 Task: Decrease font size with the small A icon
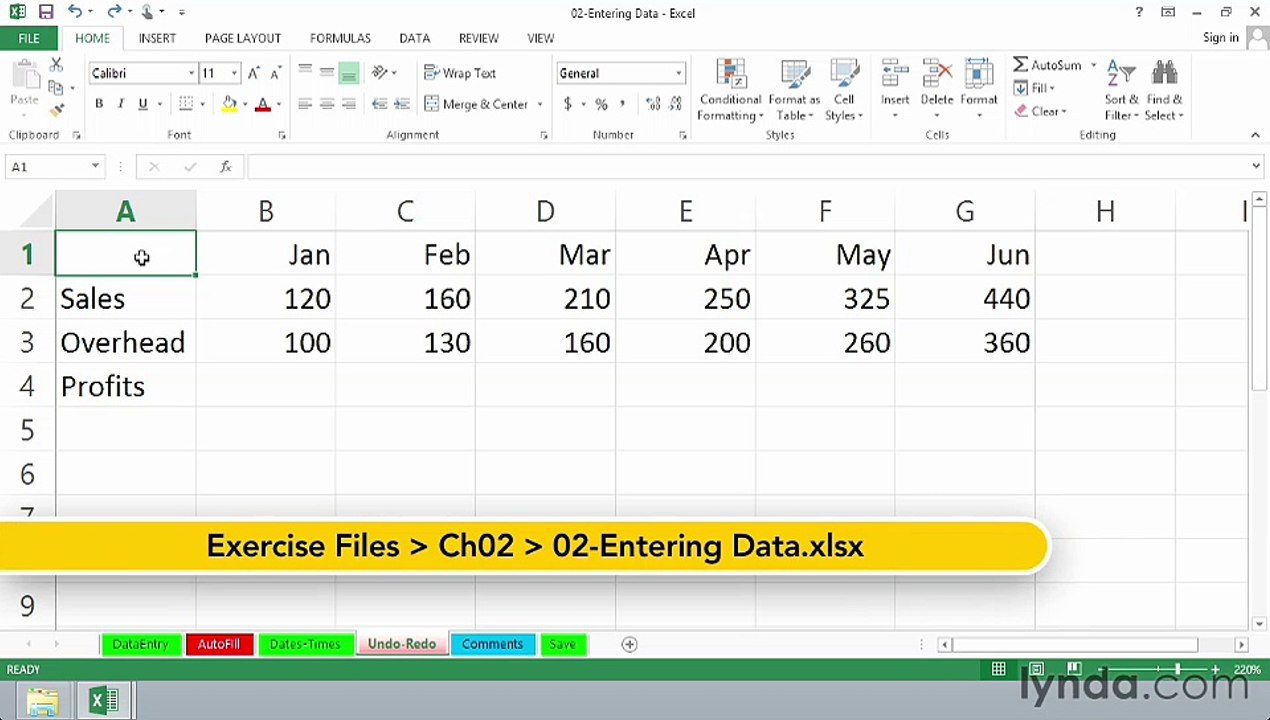coord(274,73)
